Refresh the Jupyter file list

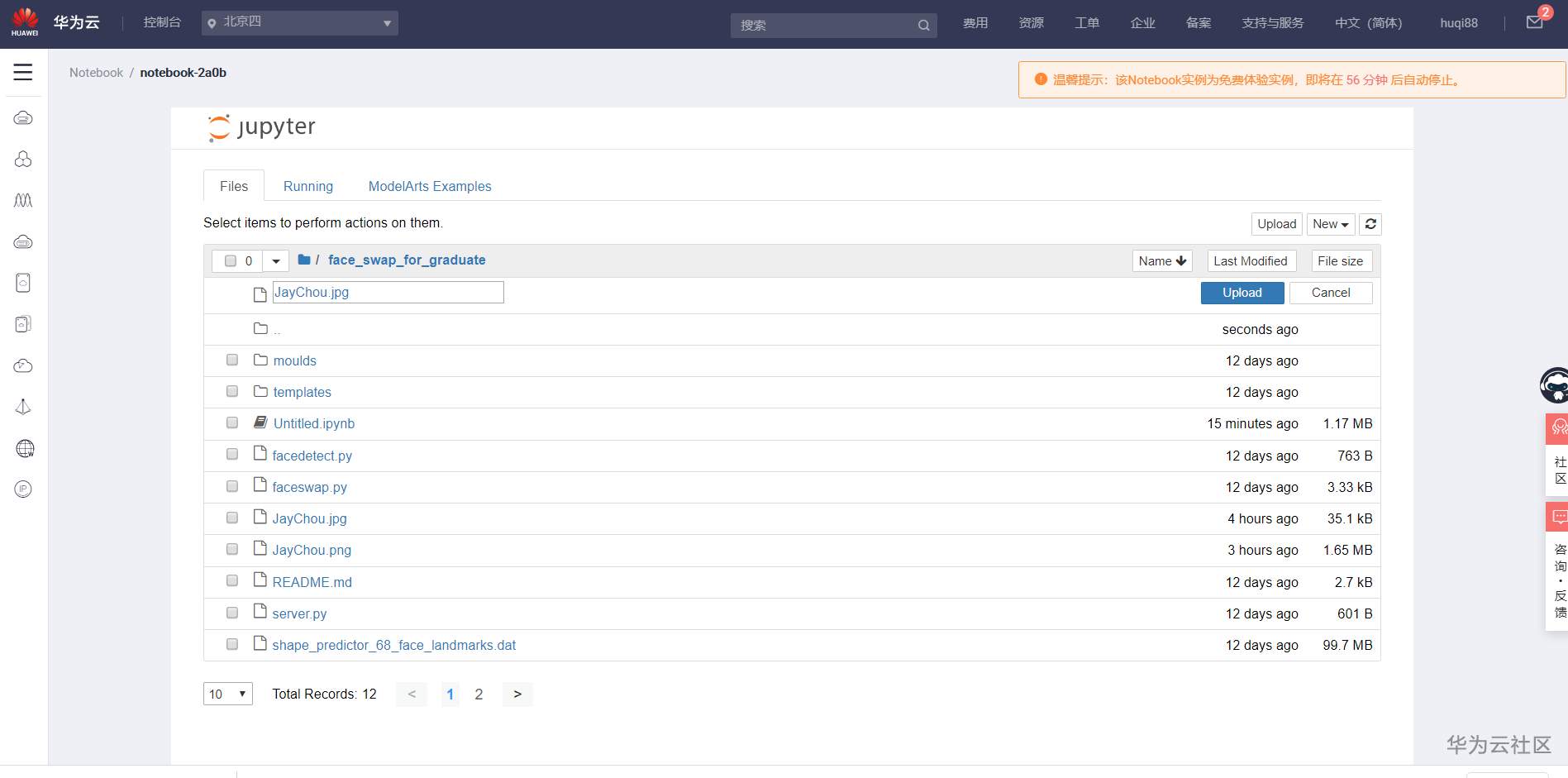coord(1370,224)
